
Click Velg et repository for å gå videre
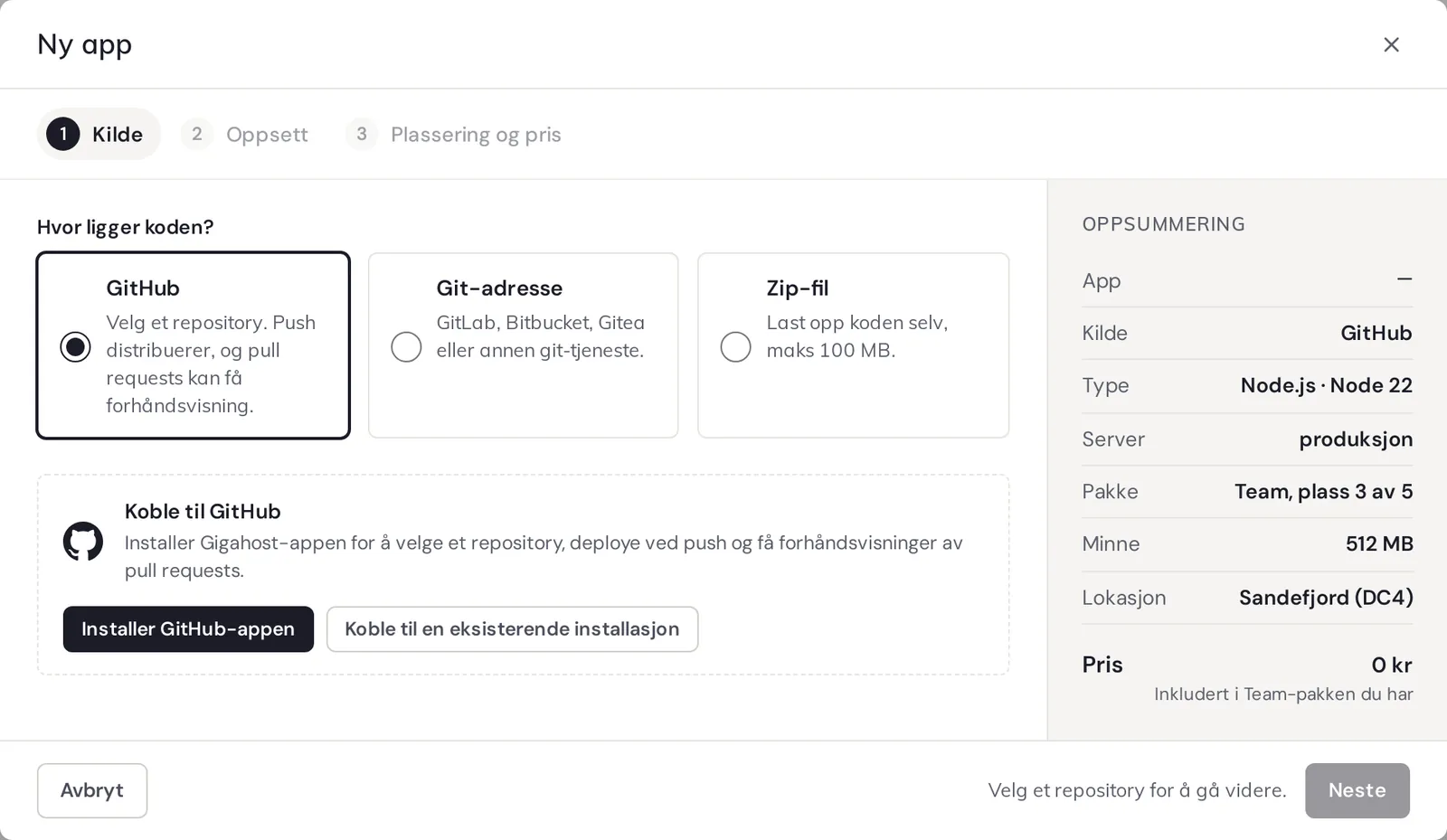coord(1137,790)
